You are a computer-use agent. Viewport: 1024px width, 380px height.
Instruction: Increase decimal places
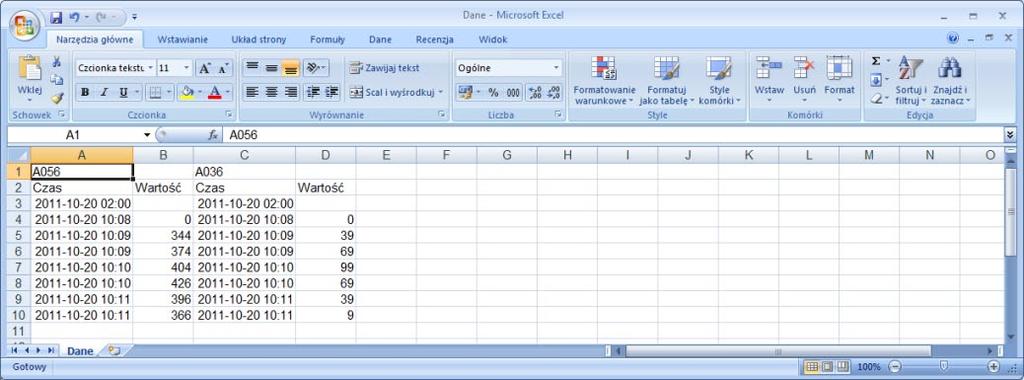click(534, 93)
